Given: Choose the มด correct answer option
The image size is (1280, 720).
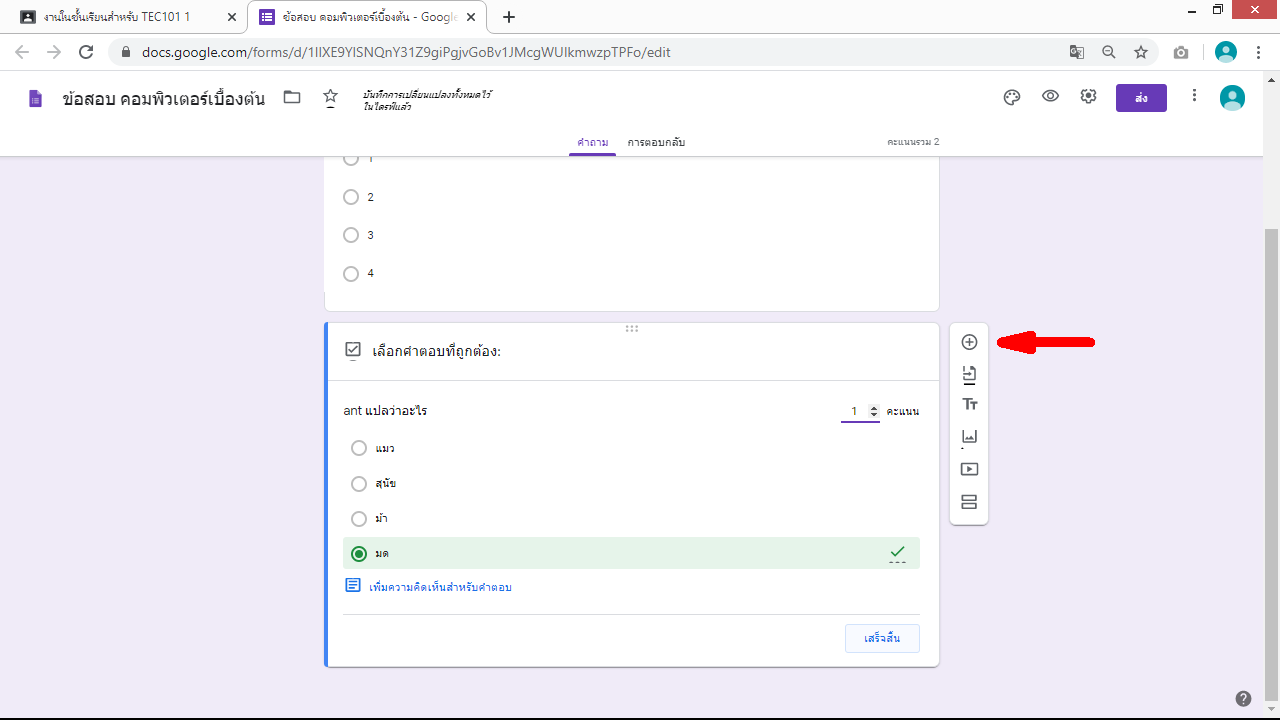Looking at the screenshot, I should click(x=359, y=553).
